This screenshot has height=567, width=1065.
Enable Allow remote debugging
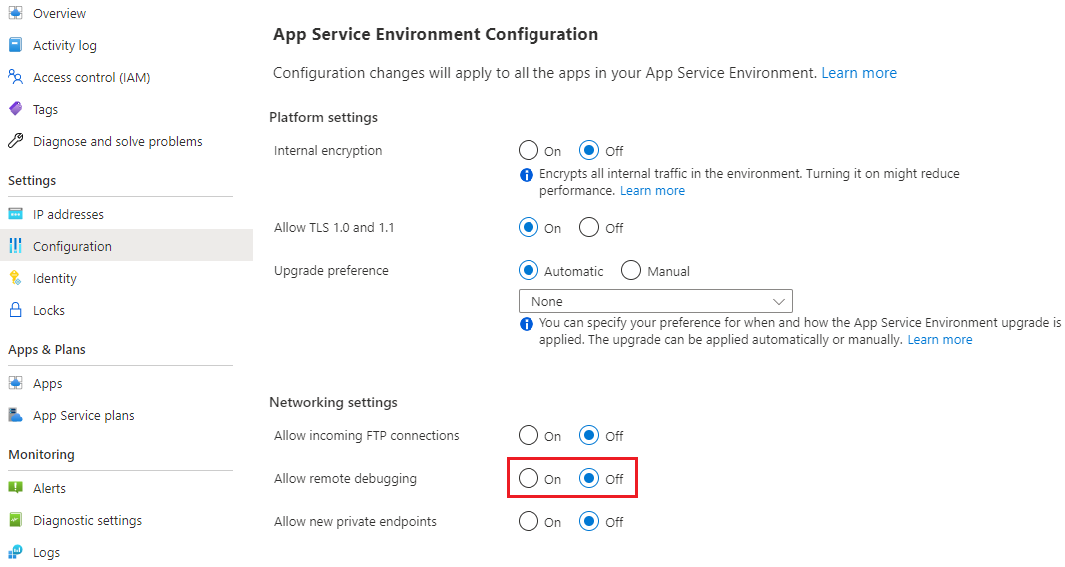coord(529,479)
